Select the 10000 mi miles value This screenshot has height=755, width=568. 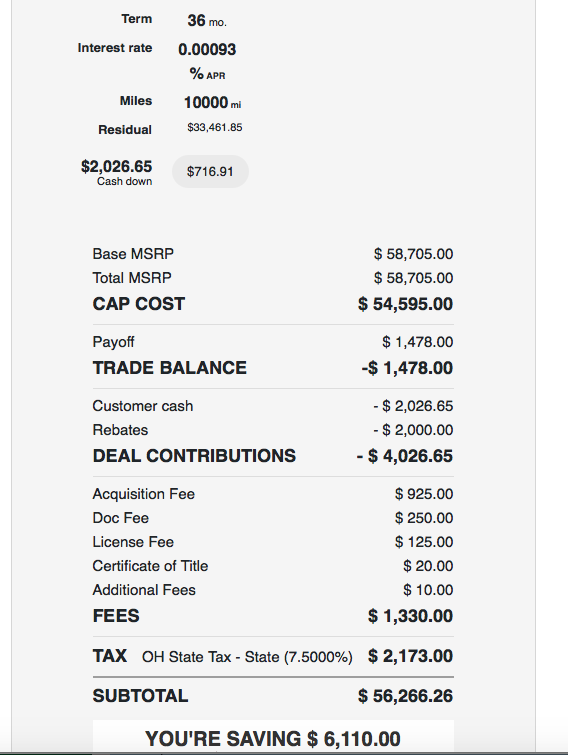click(212, 102)
